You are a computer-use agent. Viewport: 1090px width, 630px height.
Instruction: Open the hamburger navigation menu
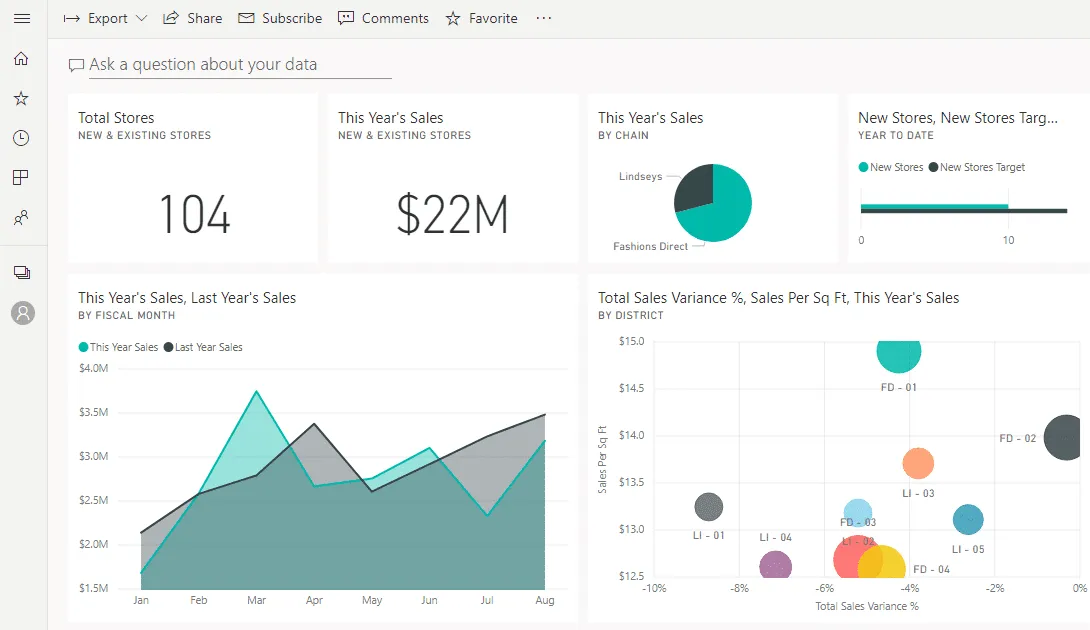pyautogui.click(x=21, y=18)
